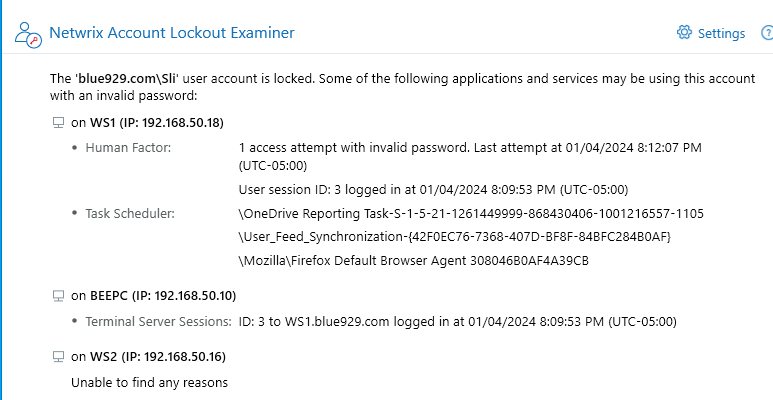Select the BEEPC (IP: 192.168.50.10) heading
Viewport: 773px width, 400px height.
[x=168, y=296]
